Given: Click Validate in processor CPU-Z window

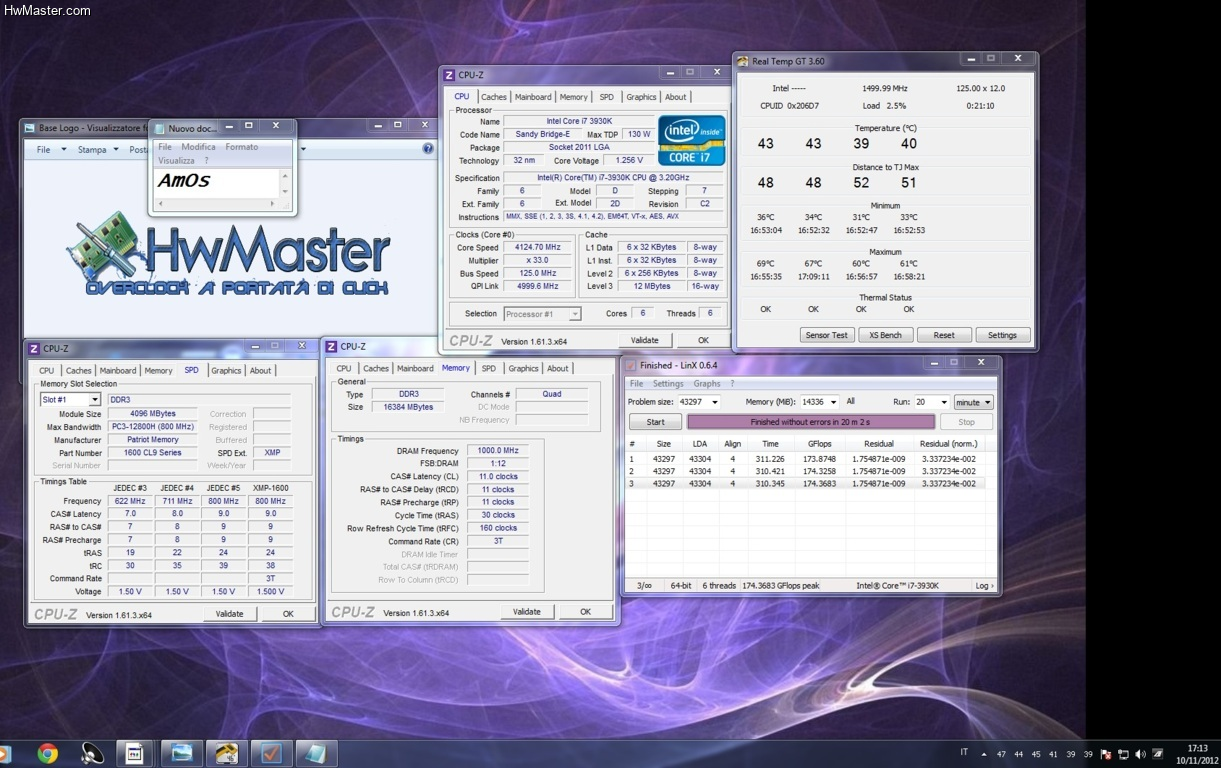Looking at the screenshot, I should [x=645, y=340].
